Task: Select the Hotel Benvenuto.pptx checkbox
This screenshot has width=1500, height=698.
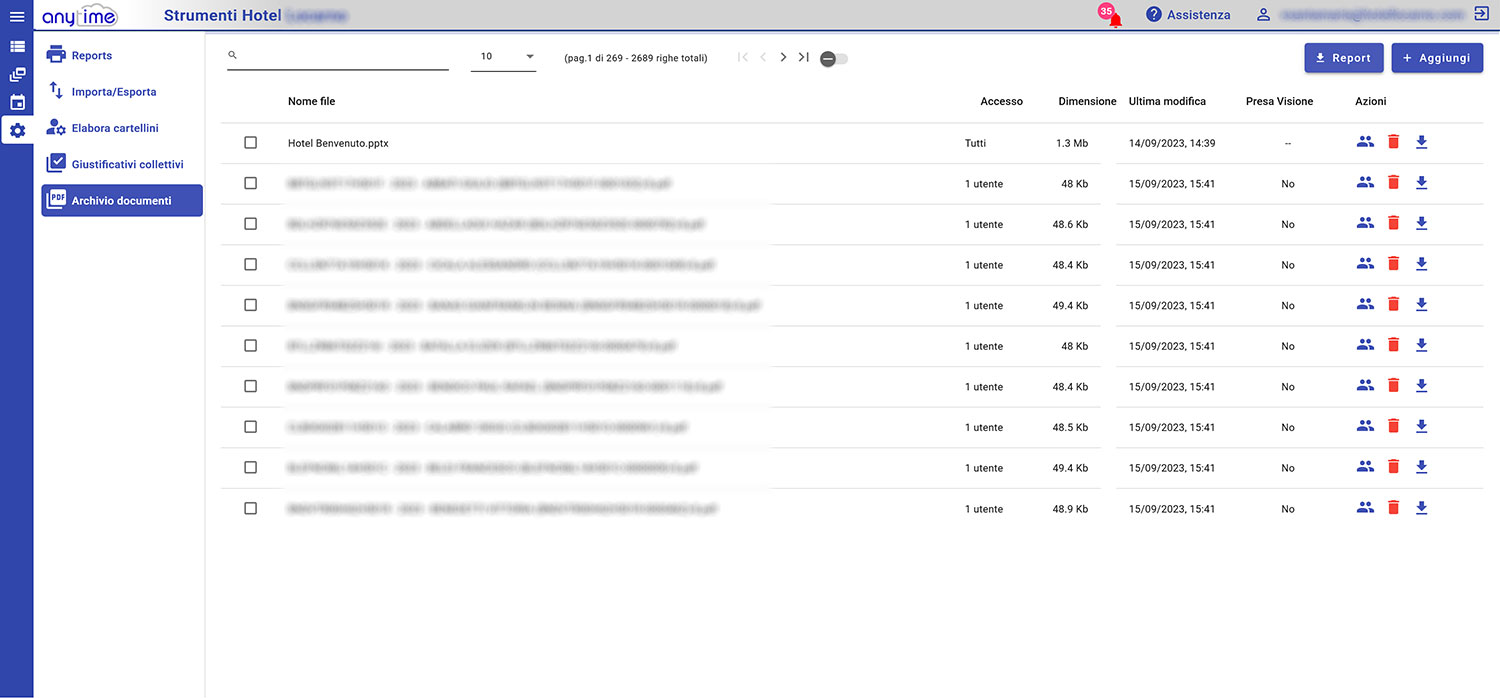Action: click(x=250, y=143)
